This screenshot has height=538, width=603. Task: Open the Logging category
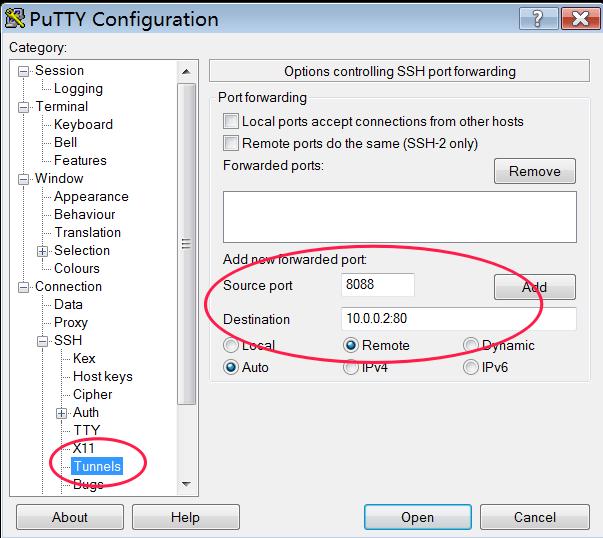pos(78,88)
